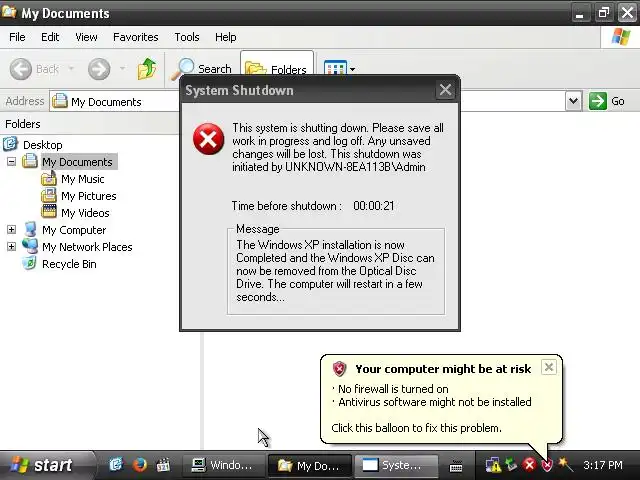The height and width of the screenshot is (480, 640).
Task: Open the Views icon menu
Action: (x=335, y=68)
